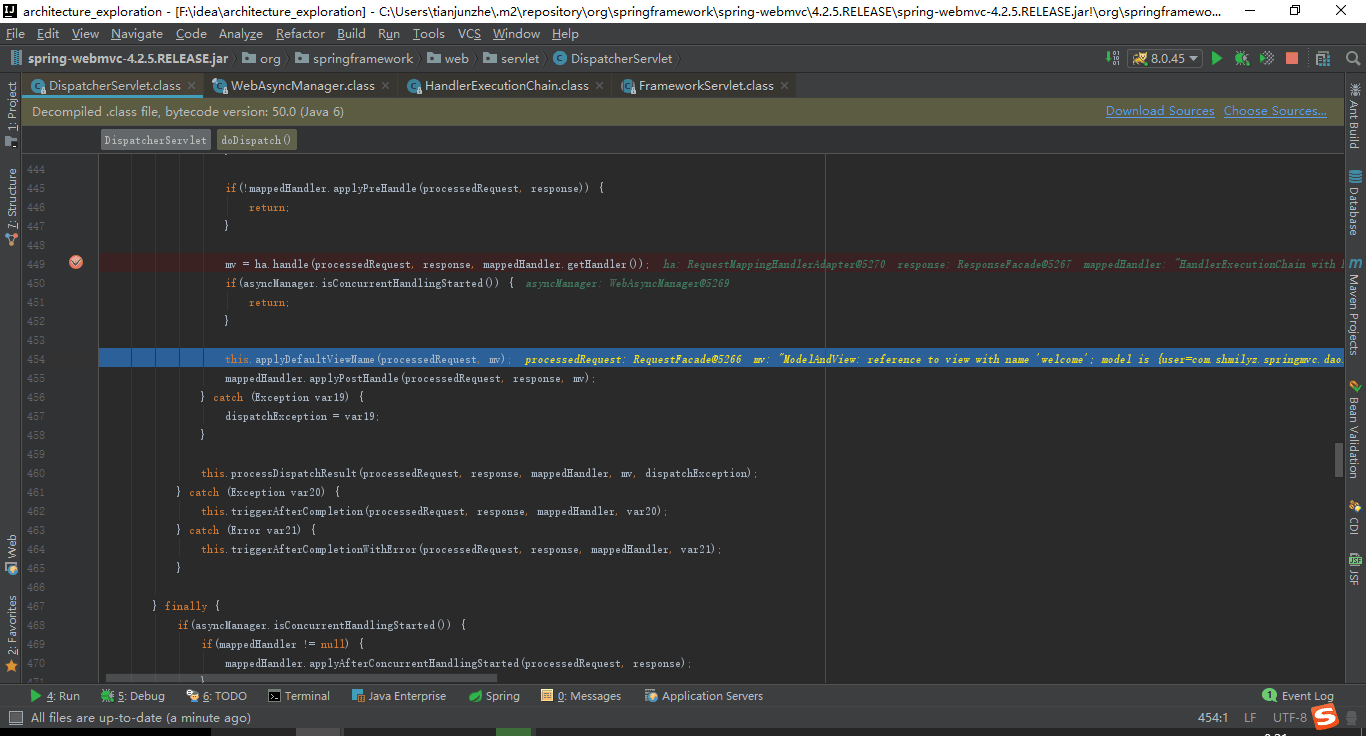Start debugging with the bug icon
The image size is (1366, 736).
(x=1241, y=58)
